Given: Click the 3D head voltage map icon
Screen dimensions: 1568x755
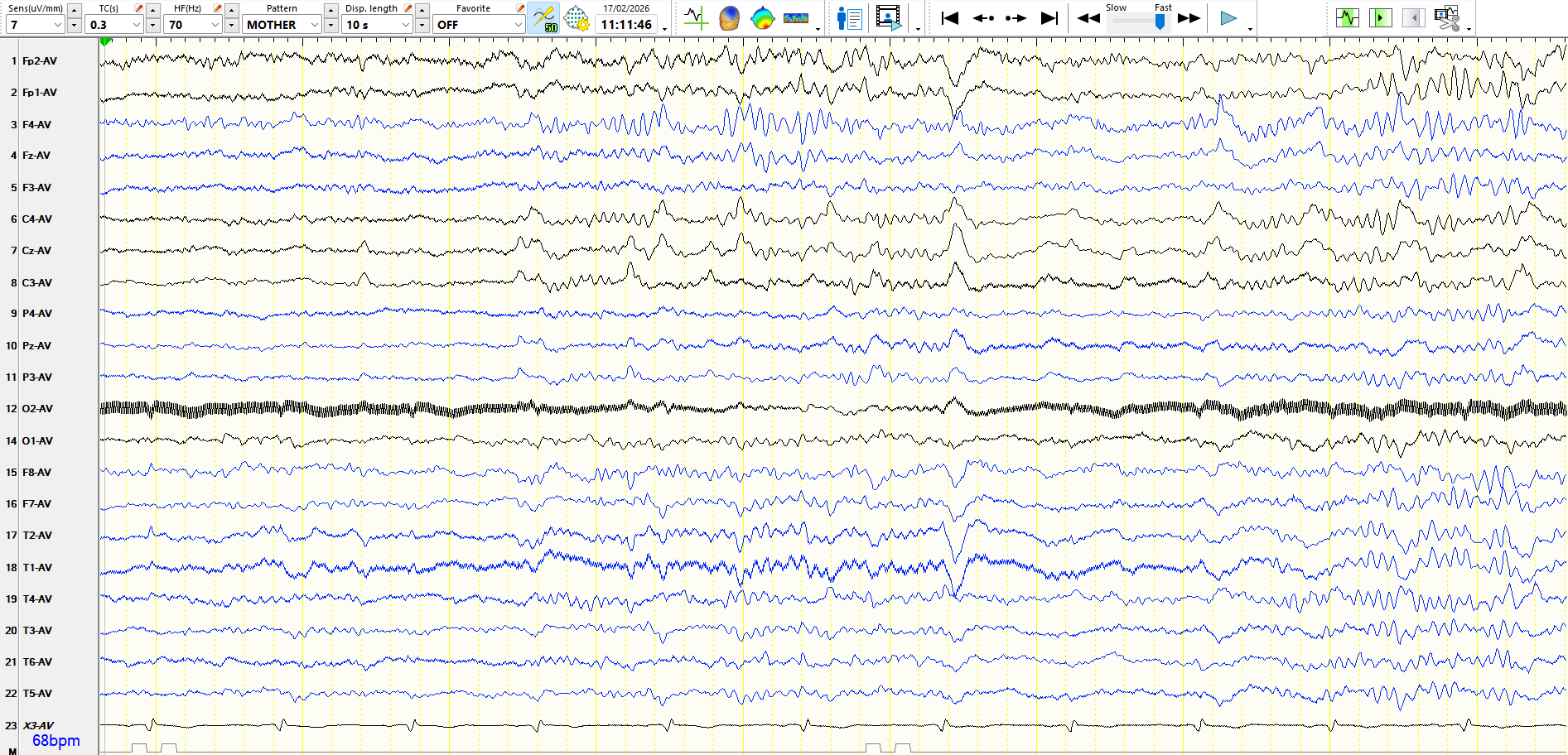Looking at the screenshot, I should (x=729, y=18).
